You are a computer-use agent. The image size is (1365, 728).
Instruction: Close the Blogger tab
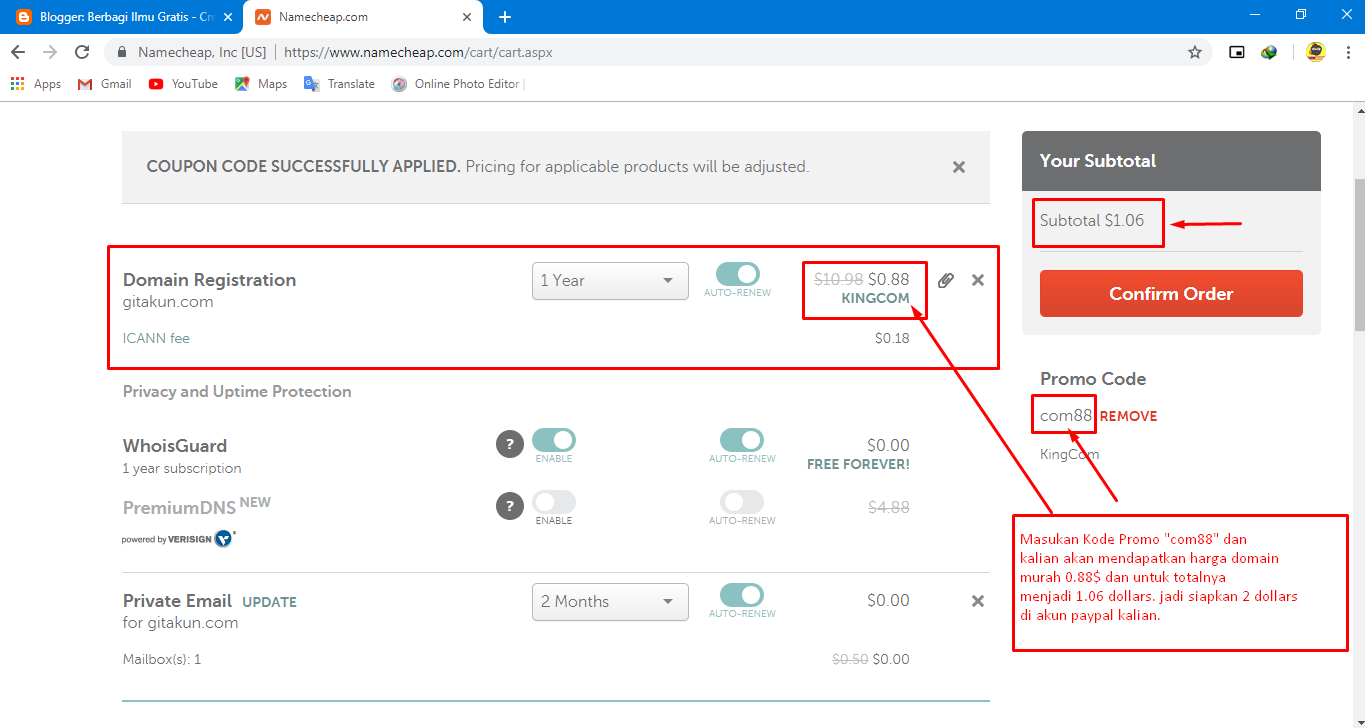click(228, 17)
